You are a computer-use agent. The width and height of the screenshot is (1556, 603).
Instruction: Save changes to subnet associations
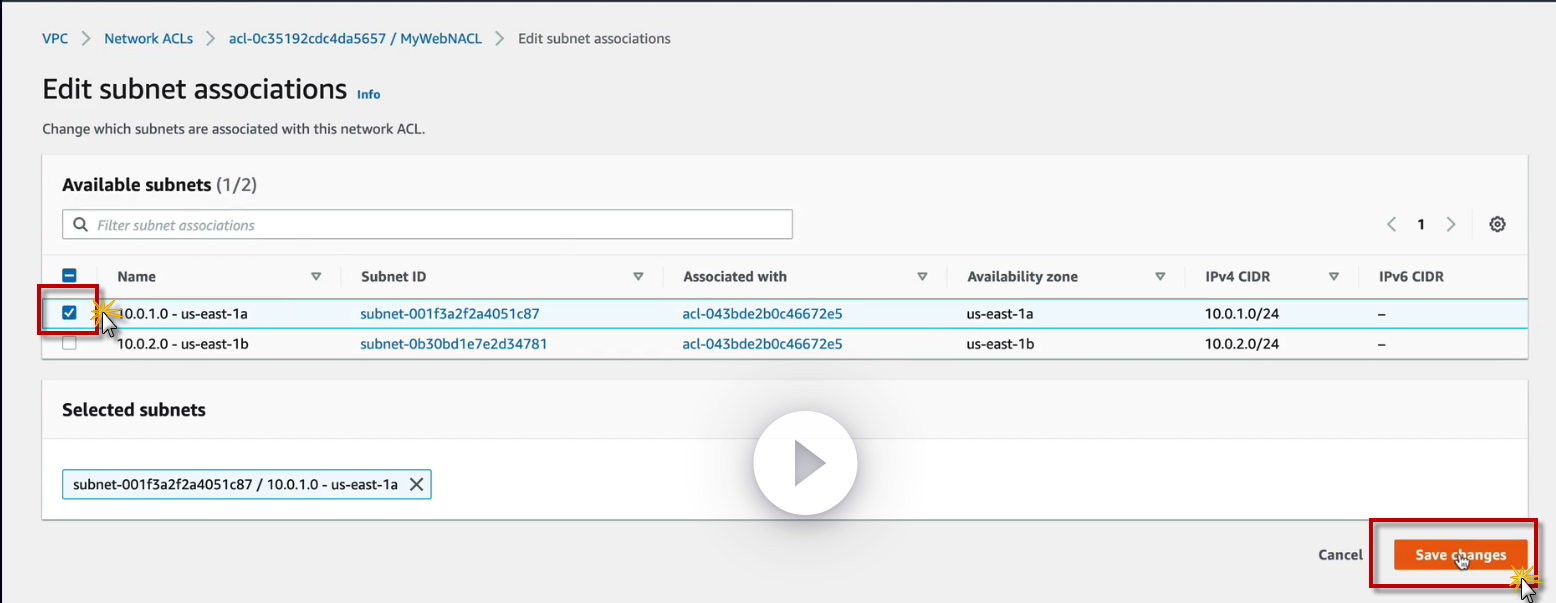[1460, 555]
